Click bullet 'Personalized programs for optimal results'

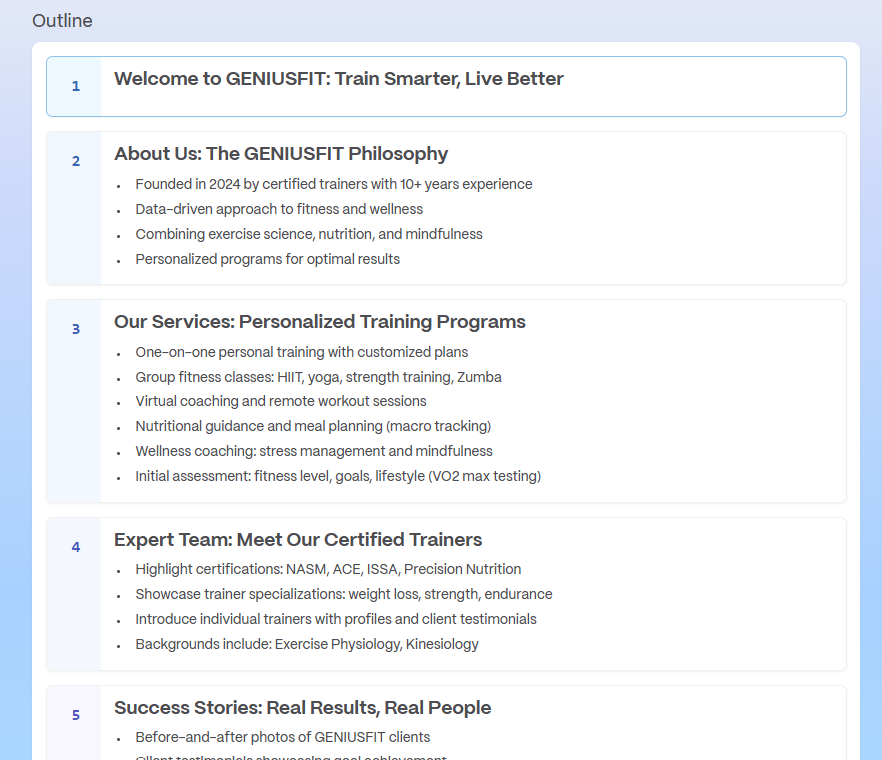(268, 259)
